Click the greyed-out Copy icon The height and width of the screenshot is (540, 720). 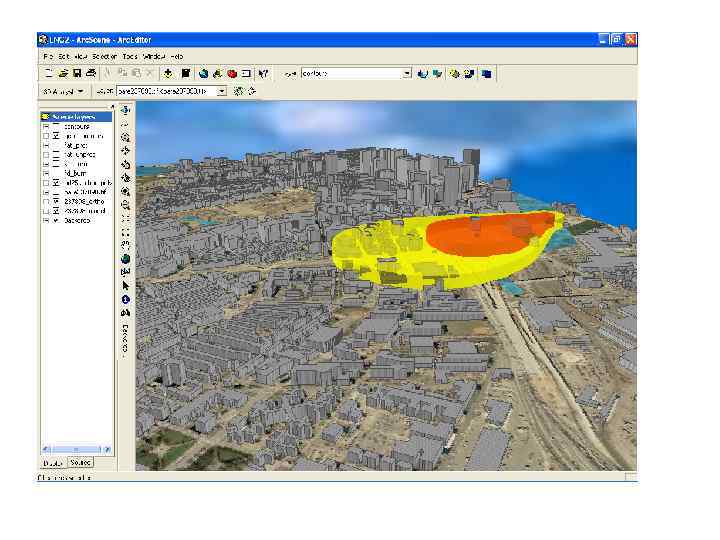[123, 73]
